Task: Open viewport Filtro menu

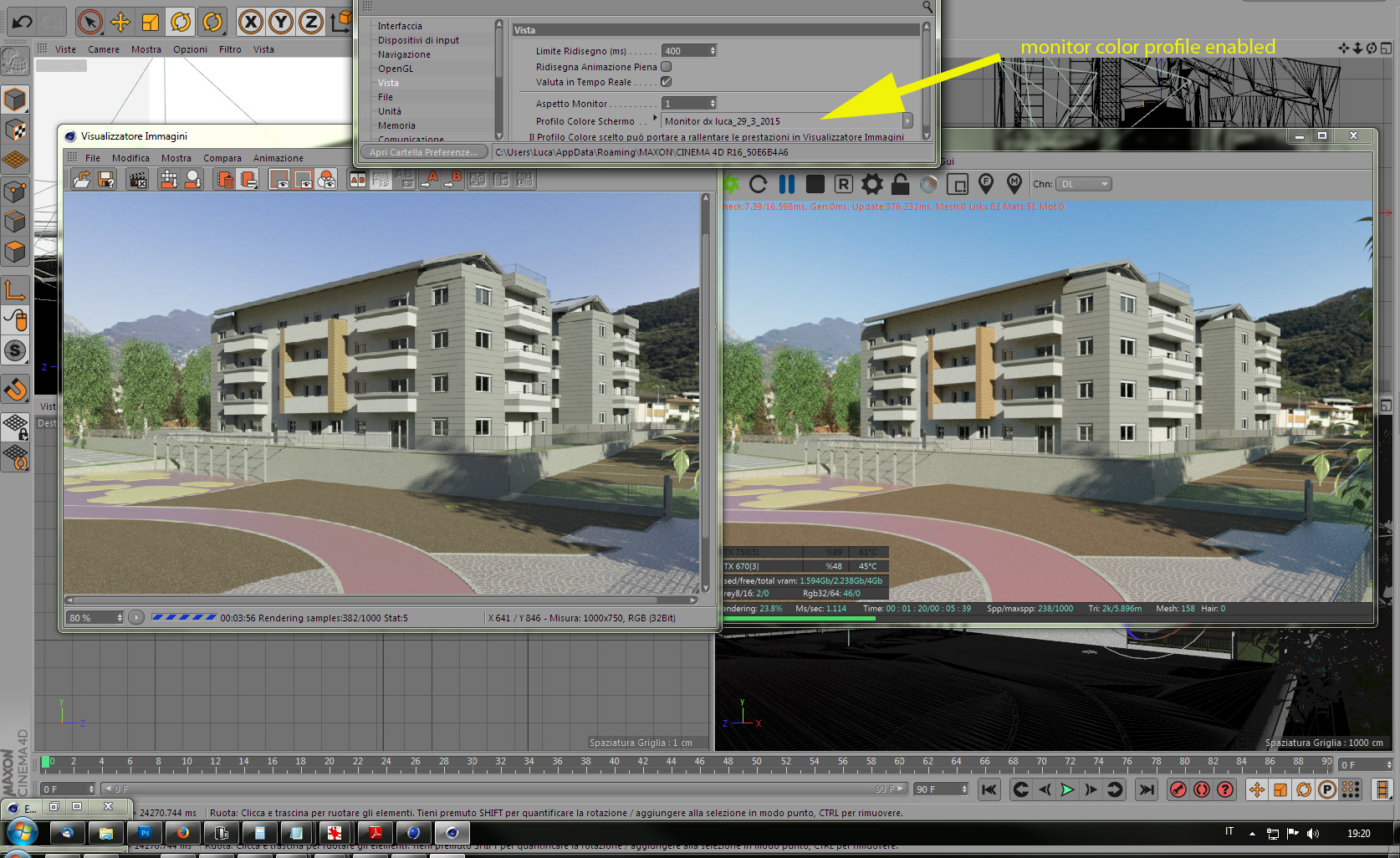Action: 230,49
